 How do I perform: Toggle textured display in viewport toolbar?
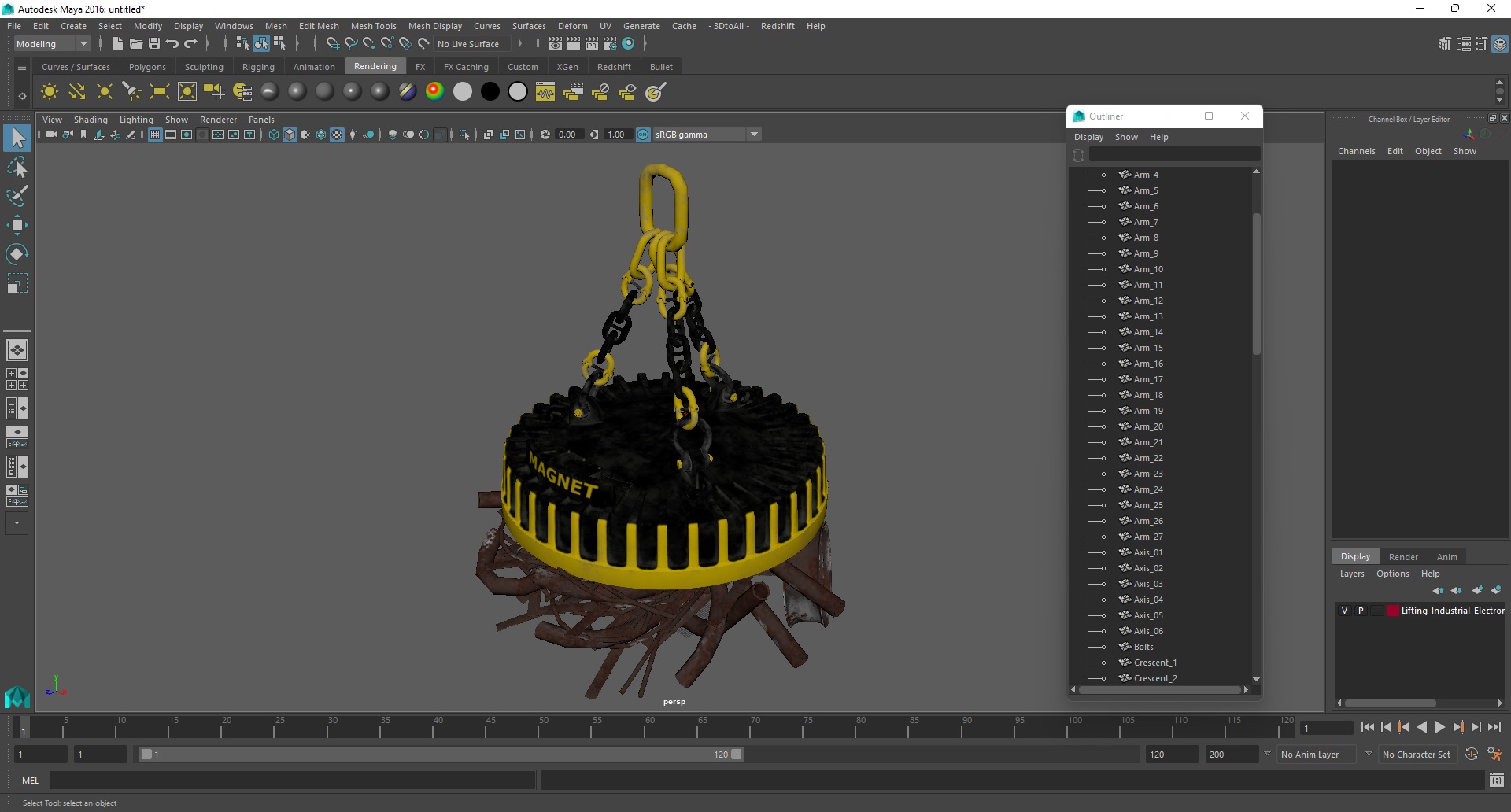(x=337, y=135)
